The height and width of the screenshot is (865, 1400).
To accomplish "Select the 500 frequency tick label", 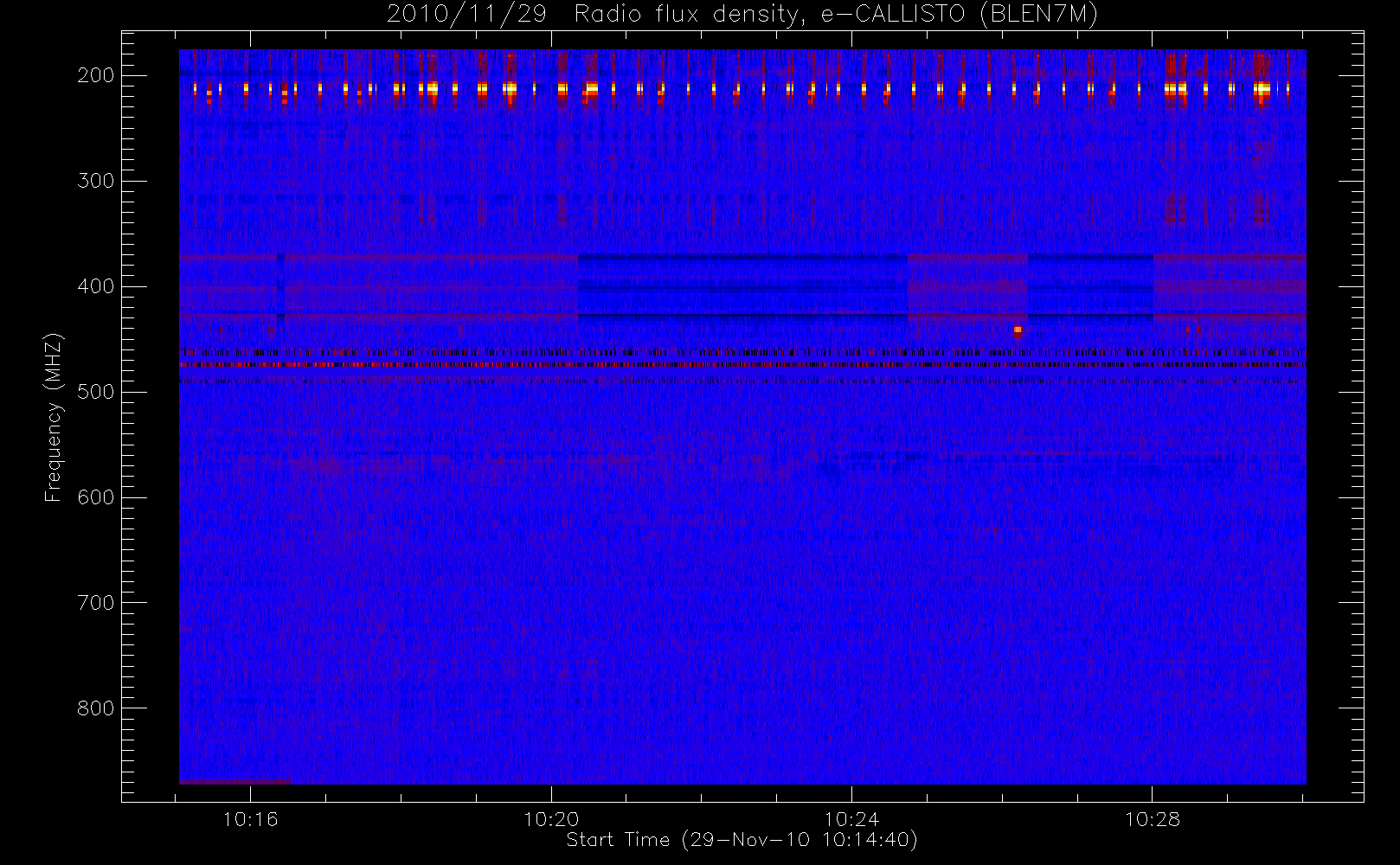I will [95, 392].
